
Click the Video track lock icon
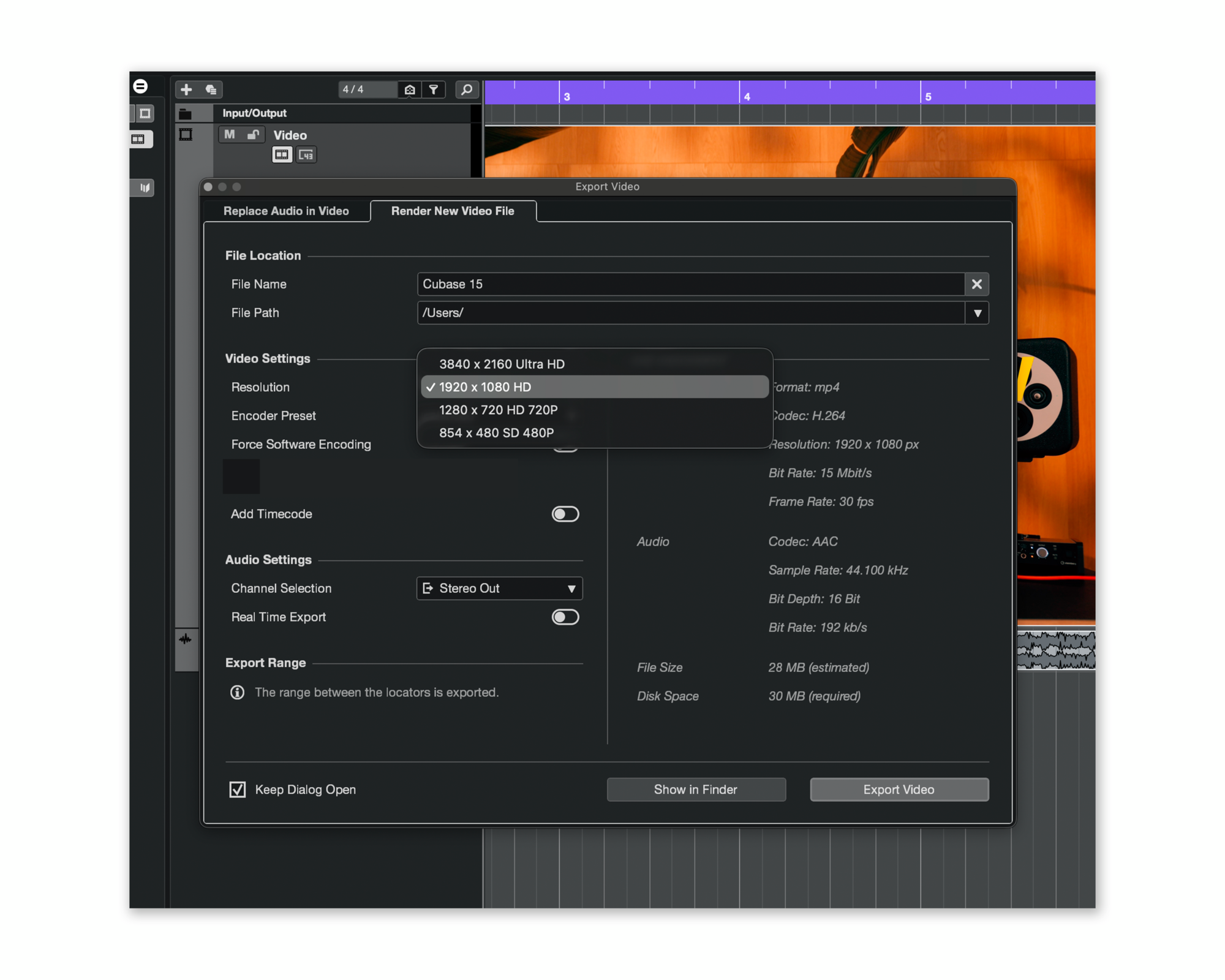pyautogui.click(x=252, y=134)
